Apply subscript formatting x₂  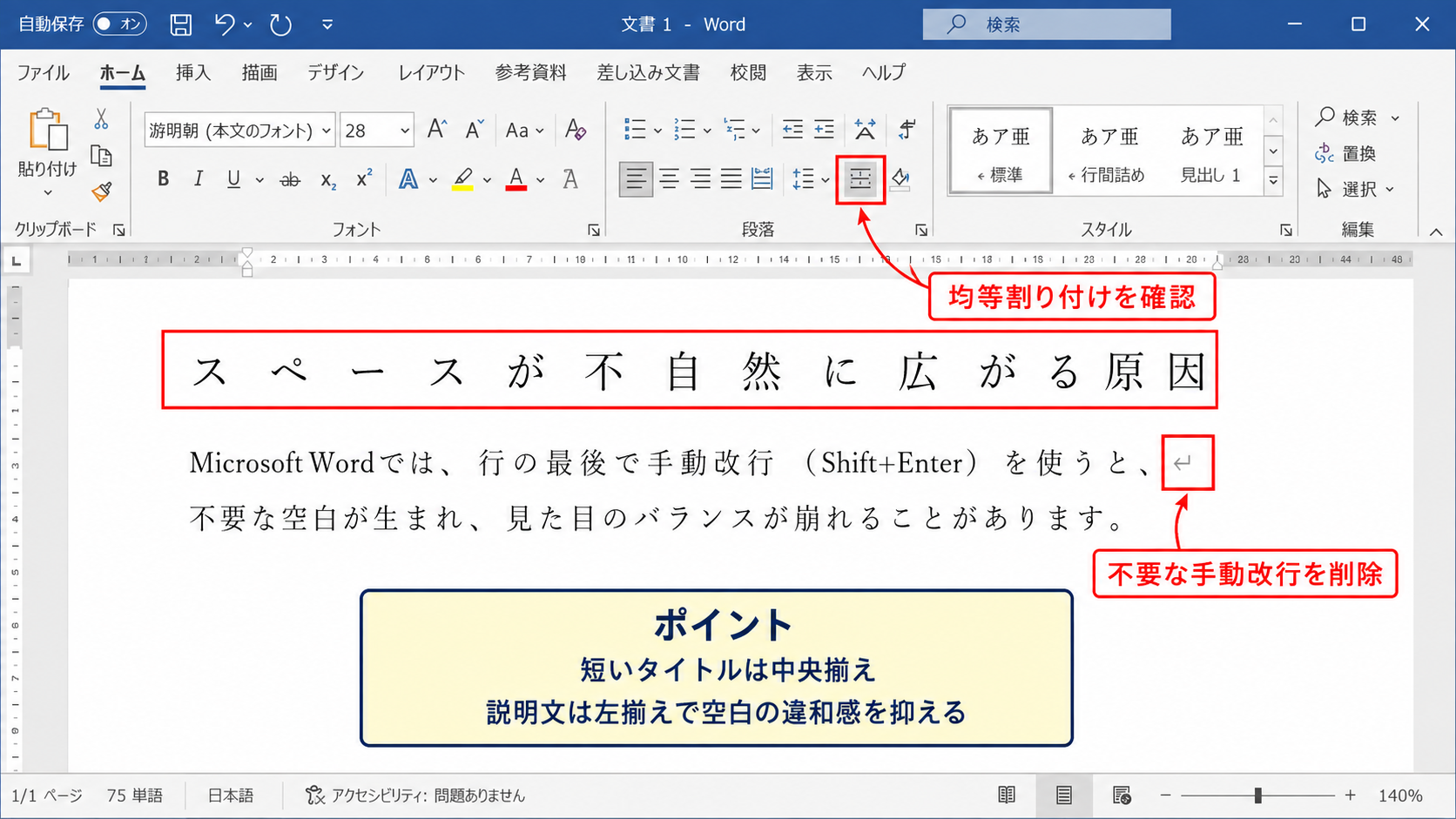coord(328,180)
